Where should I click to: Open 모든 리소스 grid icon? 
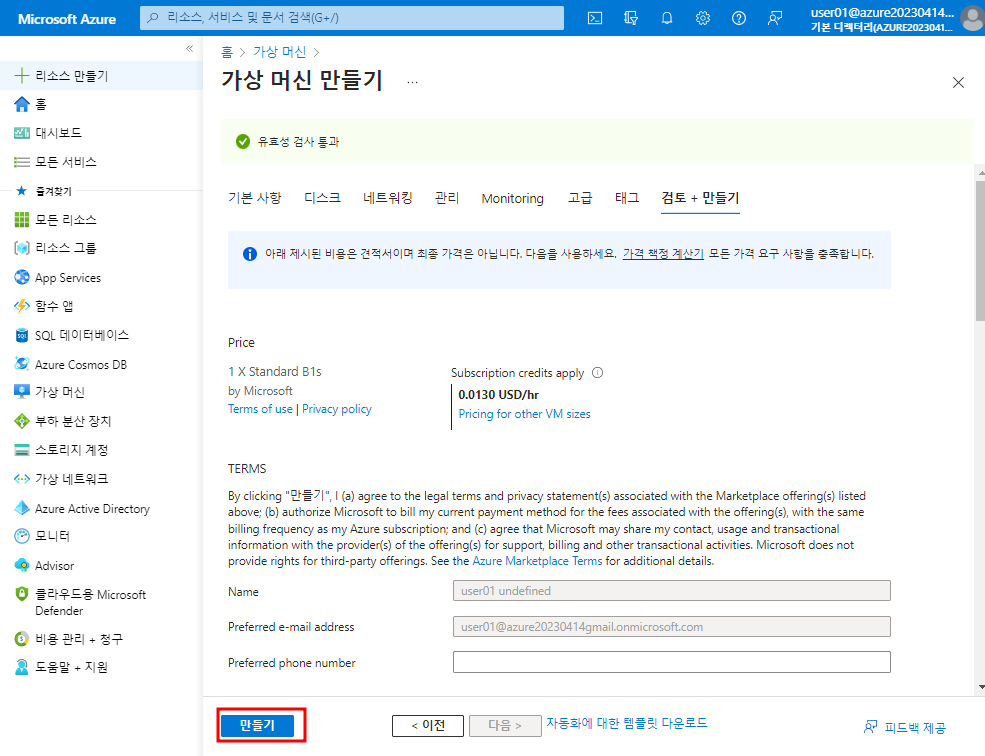tap(21, 219)
